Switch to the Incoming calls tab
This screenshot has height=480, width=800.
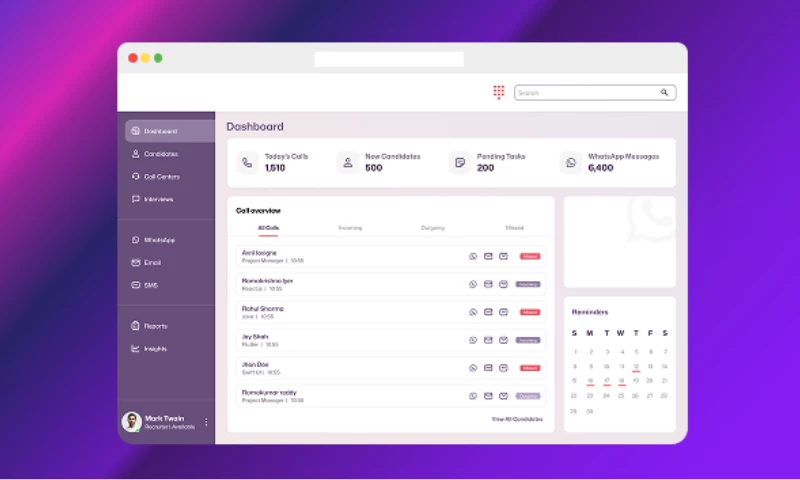coord(350,228)
